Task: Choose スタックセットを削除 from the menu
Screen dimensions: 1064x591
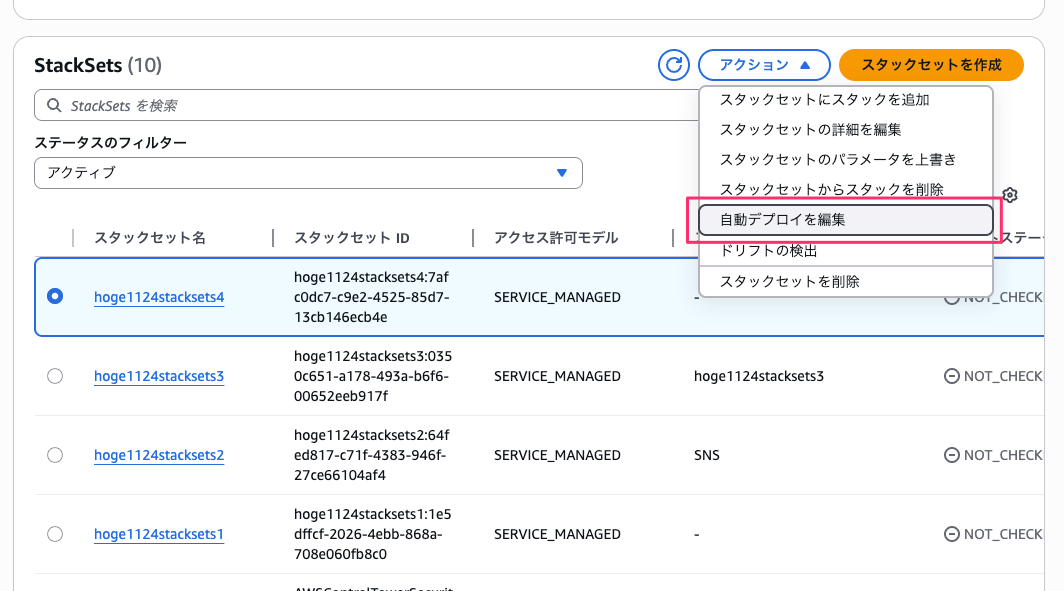Action: pyautogui.click(x=789, y=281)
